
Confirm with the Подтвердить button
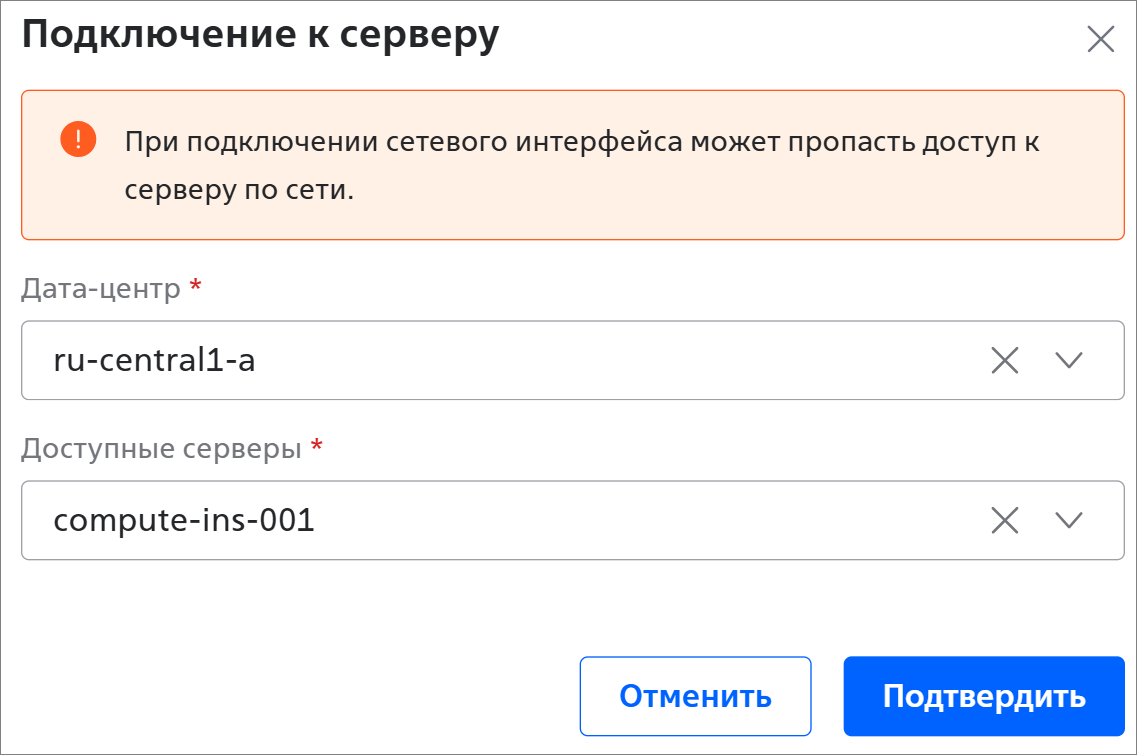click(x=984, y=696)
